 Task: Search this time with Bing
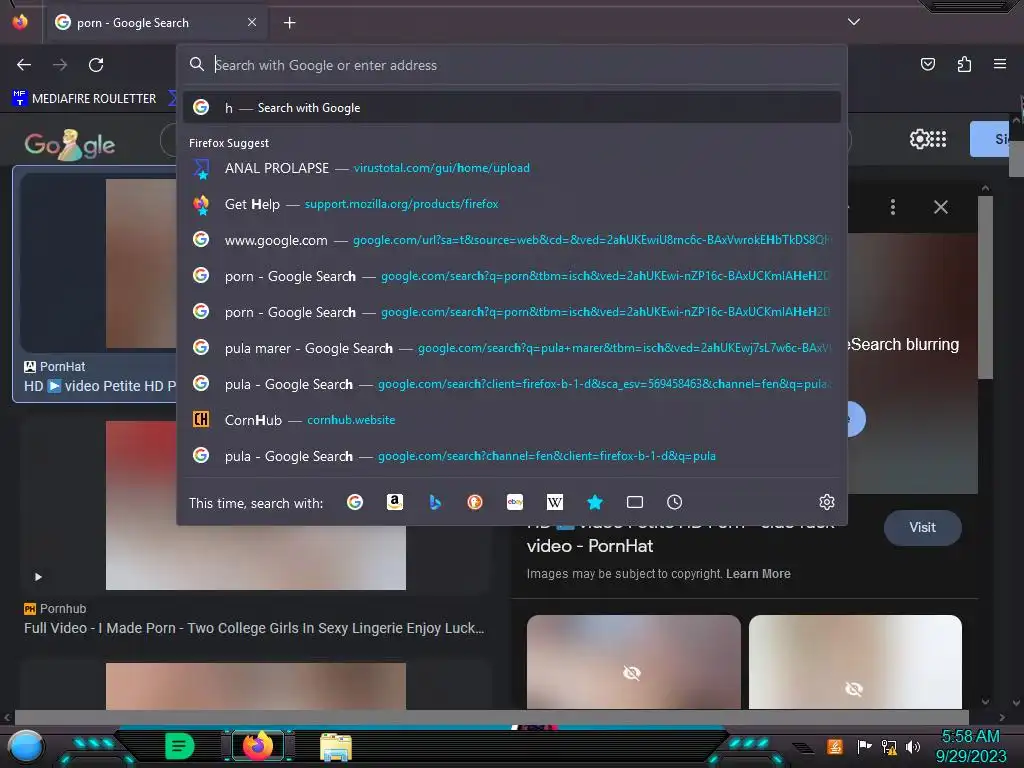435,502
